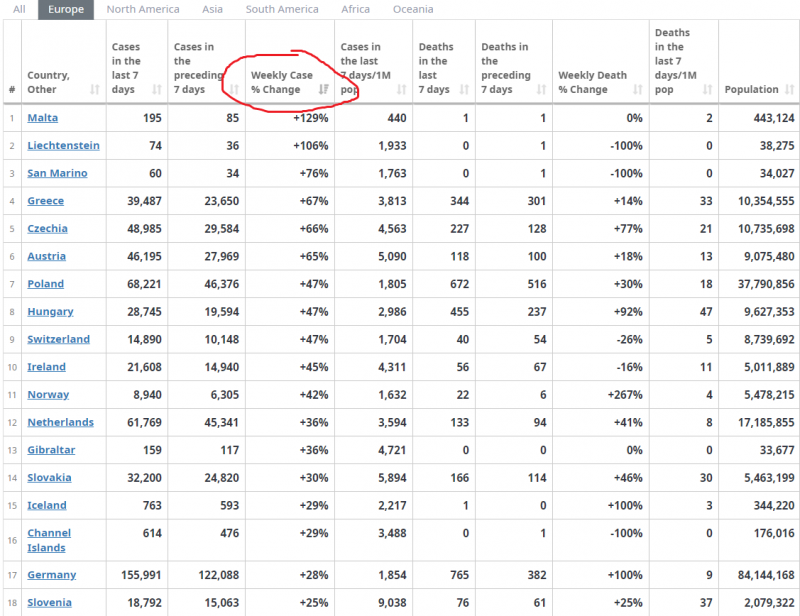The image size is (800, 616).
Task: Click the Greece cases value 39,487 cell
Action: pos(141,201)
